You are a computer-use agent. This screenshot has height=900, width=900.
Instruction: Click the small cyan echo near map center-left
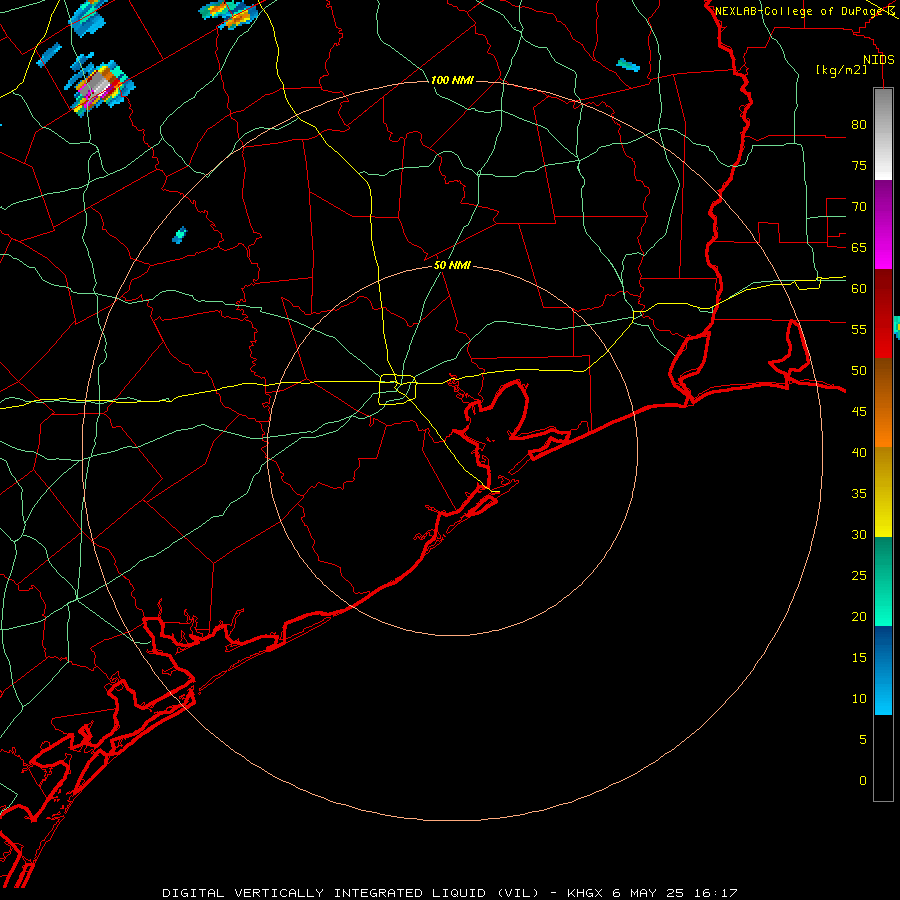[180, 235]
